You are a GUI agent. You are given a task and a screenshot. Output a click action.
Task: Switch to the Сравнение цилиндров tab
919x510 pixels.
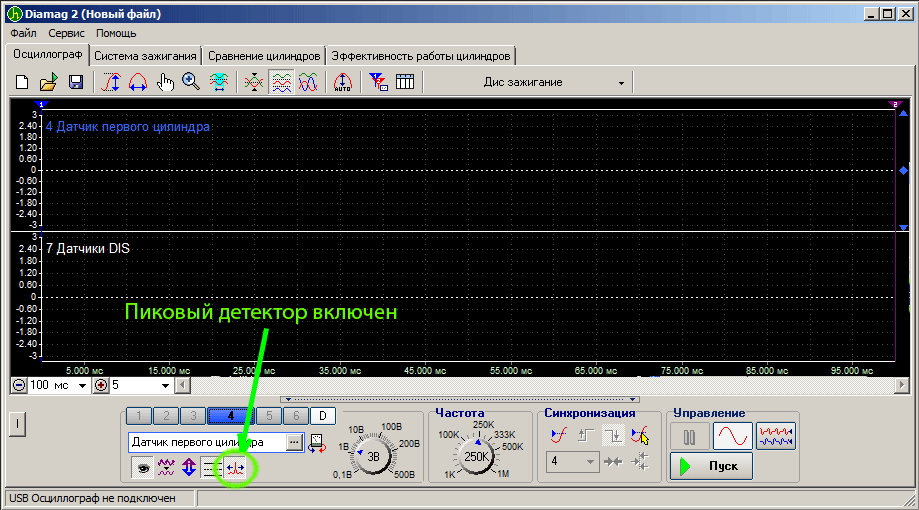264,56
